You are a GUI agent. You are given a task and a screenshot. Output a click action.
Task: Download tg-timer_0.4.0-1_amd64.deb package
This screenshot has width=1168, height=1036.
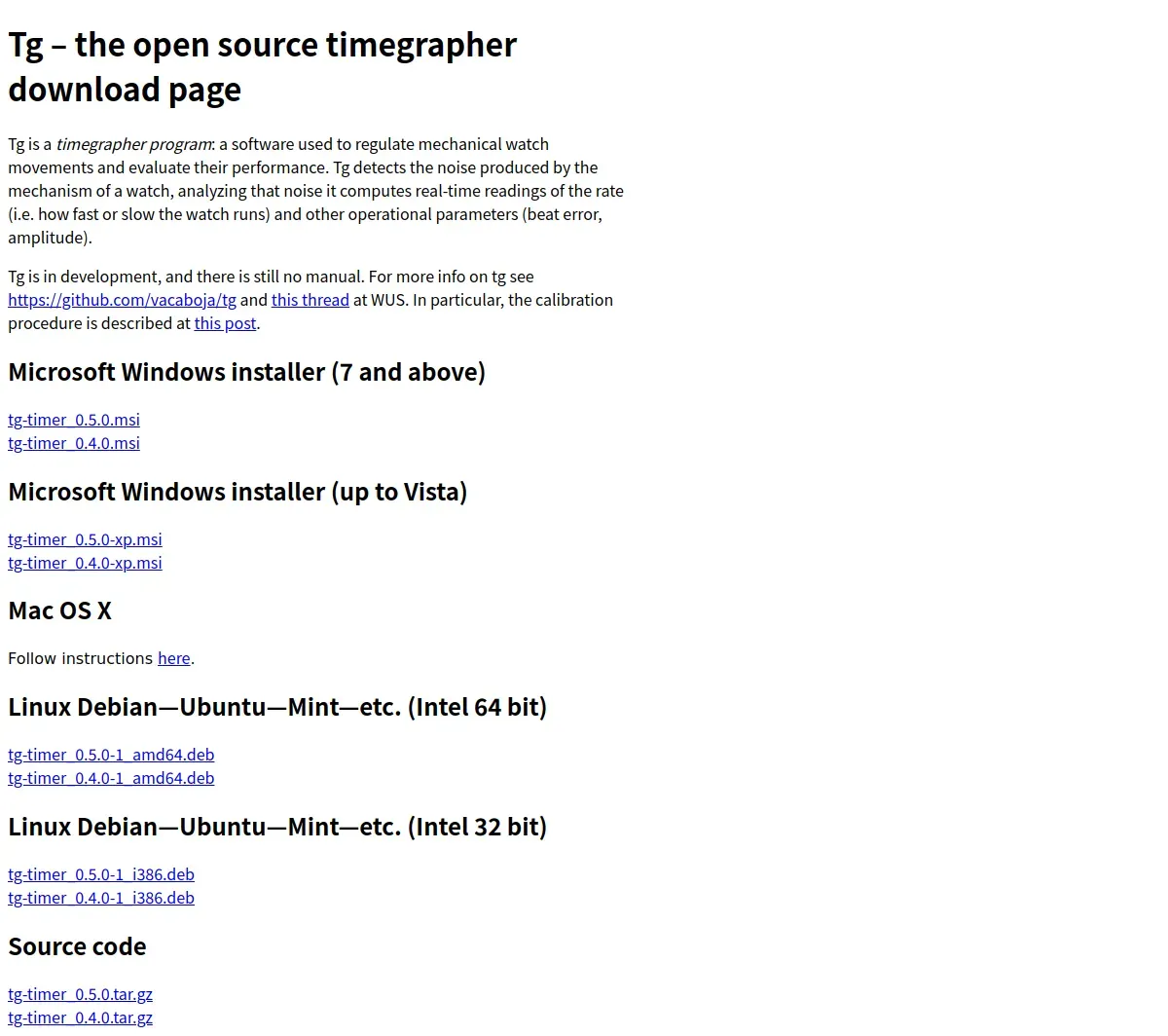pos(111,778)
